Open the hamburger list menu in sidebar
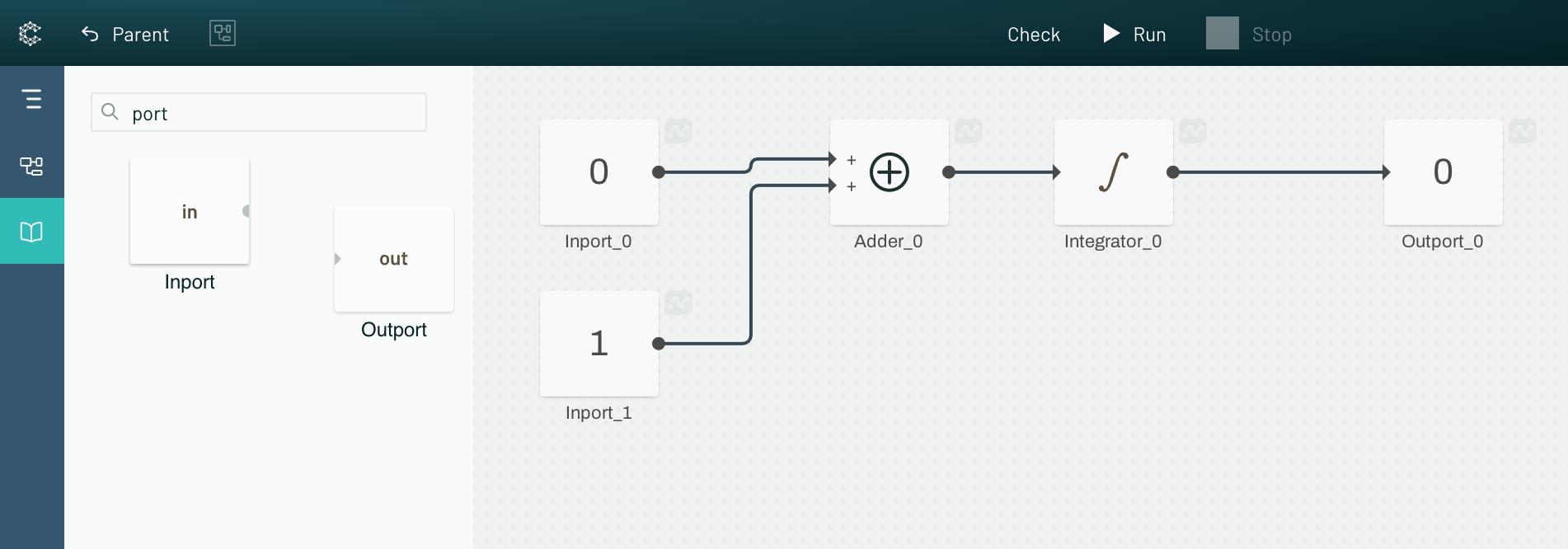This screenshot has height=549, width=1568. tap(32, 99)
